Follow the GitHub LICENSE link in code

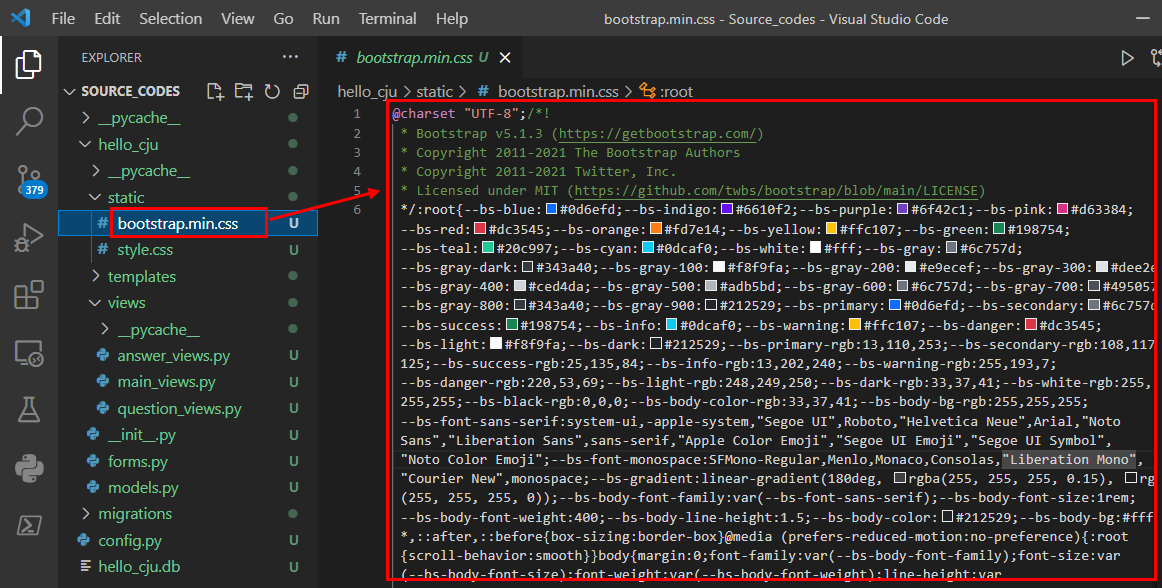776,191
